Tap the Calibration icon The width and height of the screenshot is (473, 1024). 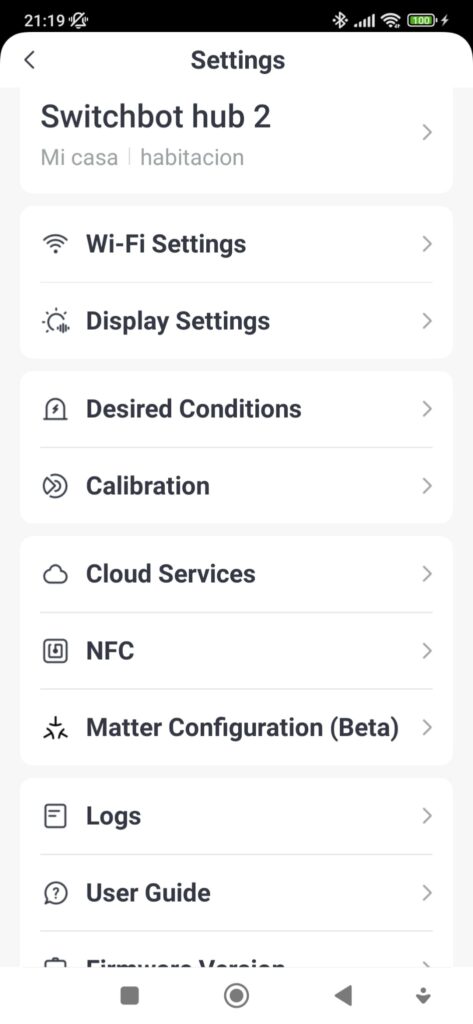pyautogui.click(x=55, y=487)
